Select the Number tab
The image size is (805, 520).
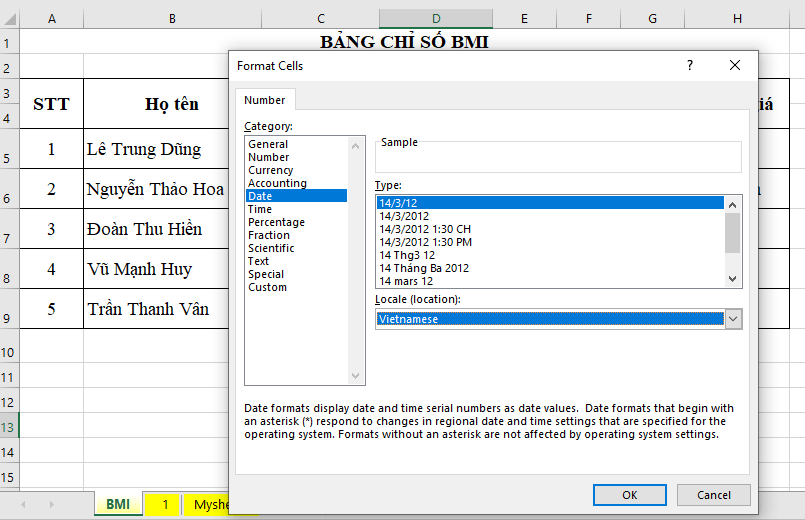pos(265,100)
